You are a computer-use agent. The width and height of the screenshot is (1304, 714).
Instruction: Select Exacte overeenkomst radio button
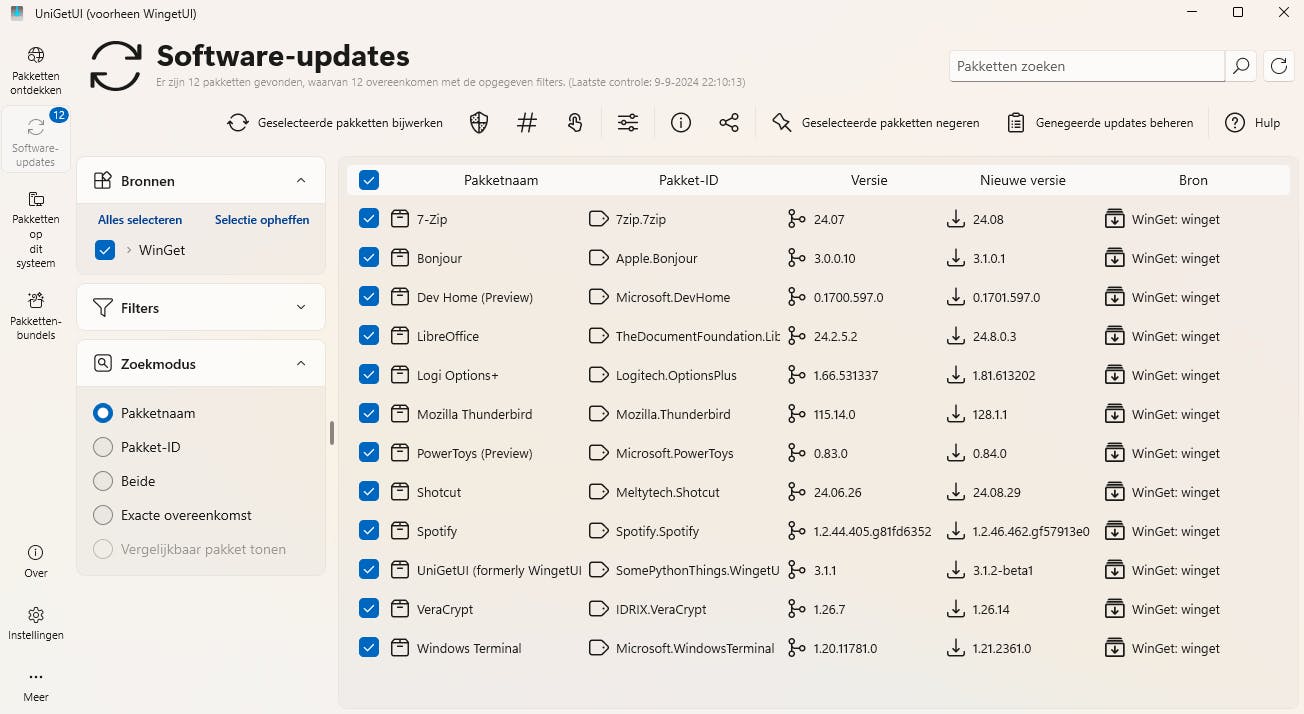point(103,515)
